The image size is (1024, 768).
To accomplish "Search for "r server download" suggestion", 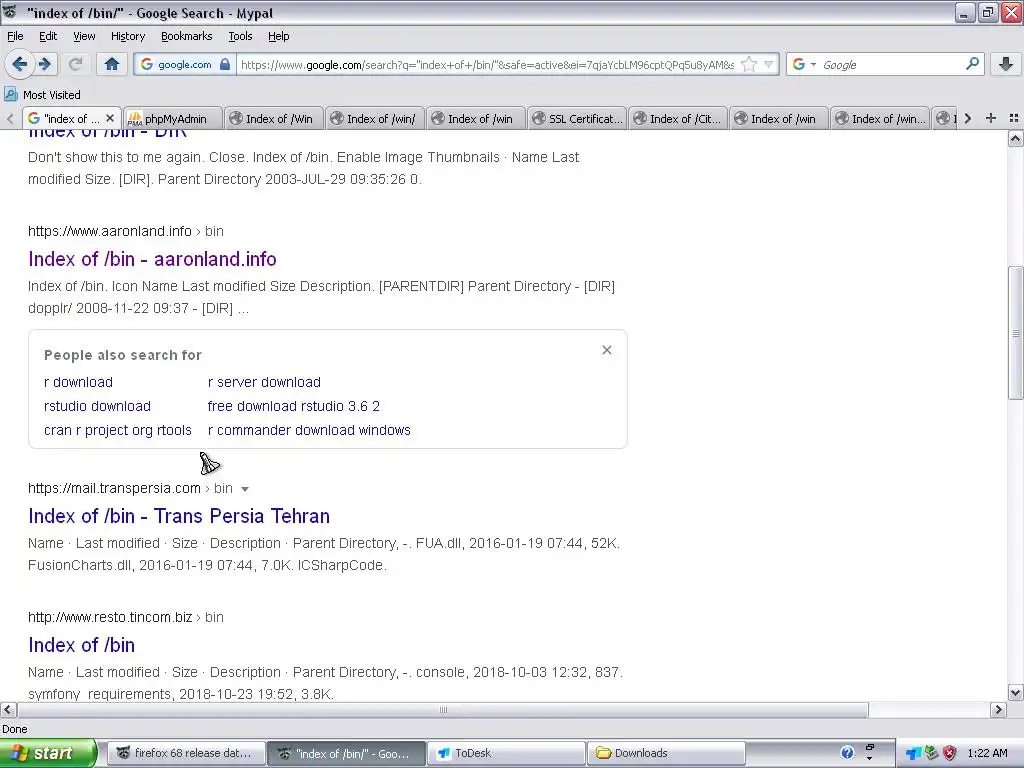I will 264,382.
